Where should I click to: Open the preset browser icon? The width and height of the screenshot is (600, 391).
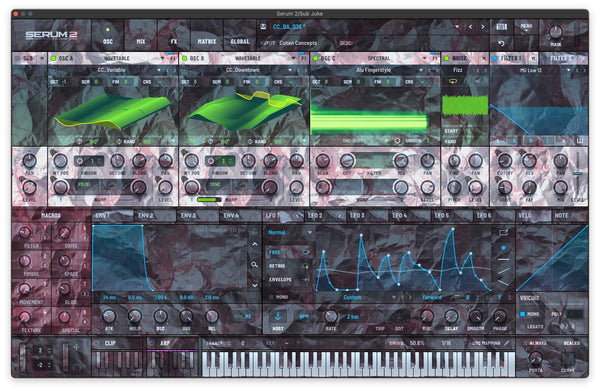tap(501, 26)
